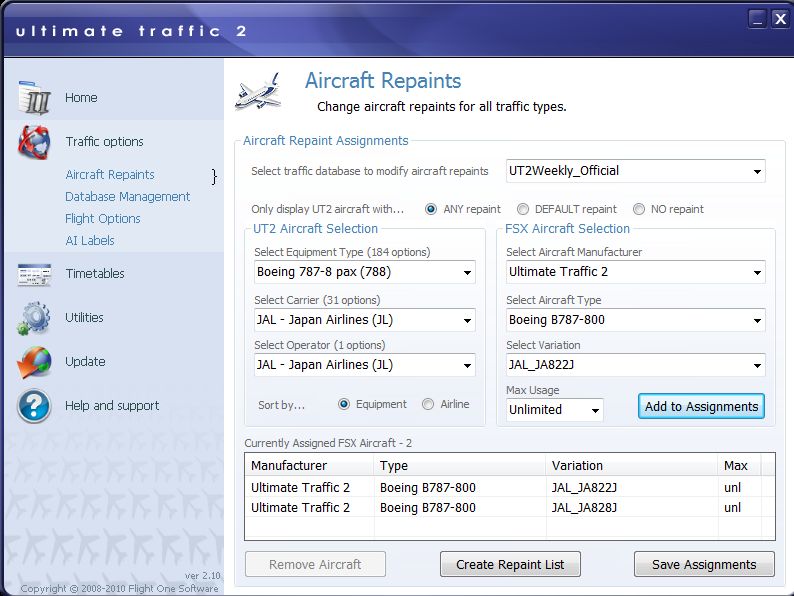Open Select Carrier dropdown
This screenshot has height=596, width=794.
click(365, 320)
